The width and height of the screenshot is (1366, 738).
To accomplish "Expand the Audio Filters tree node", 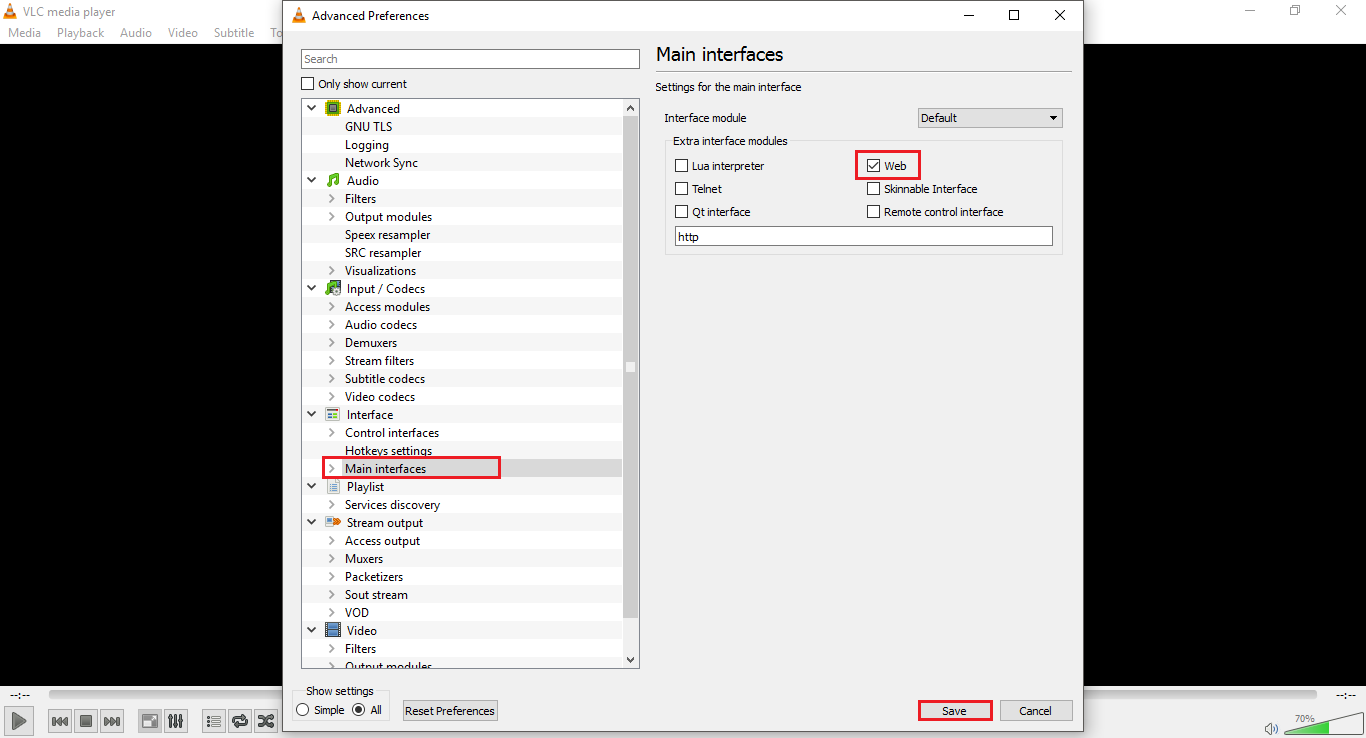I will pos(332,199).
